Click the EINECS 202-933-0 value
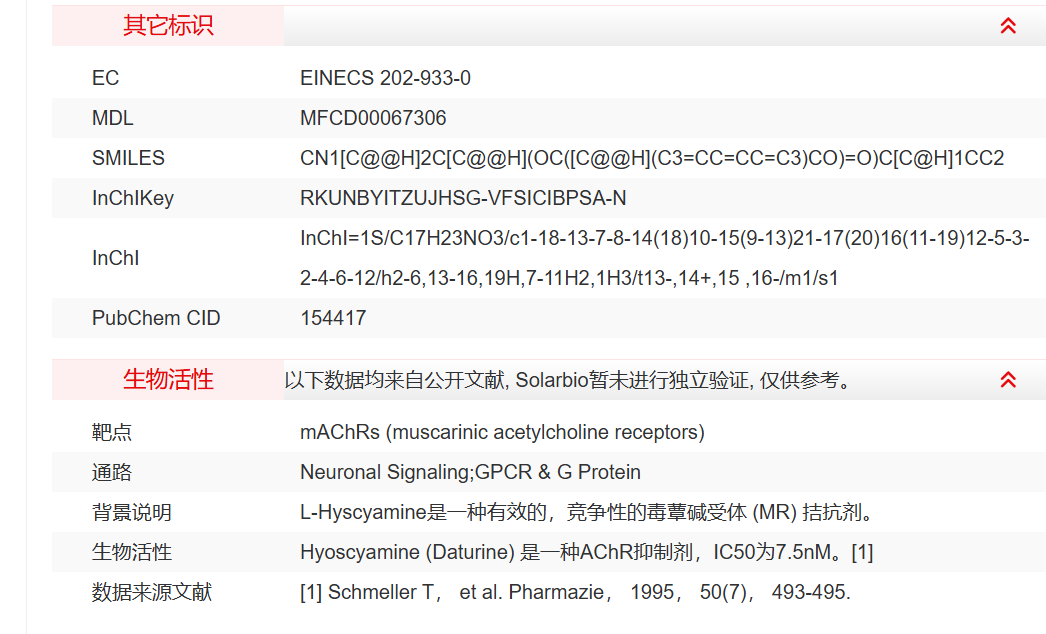 [385, 78]
